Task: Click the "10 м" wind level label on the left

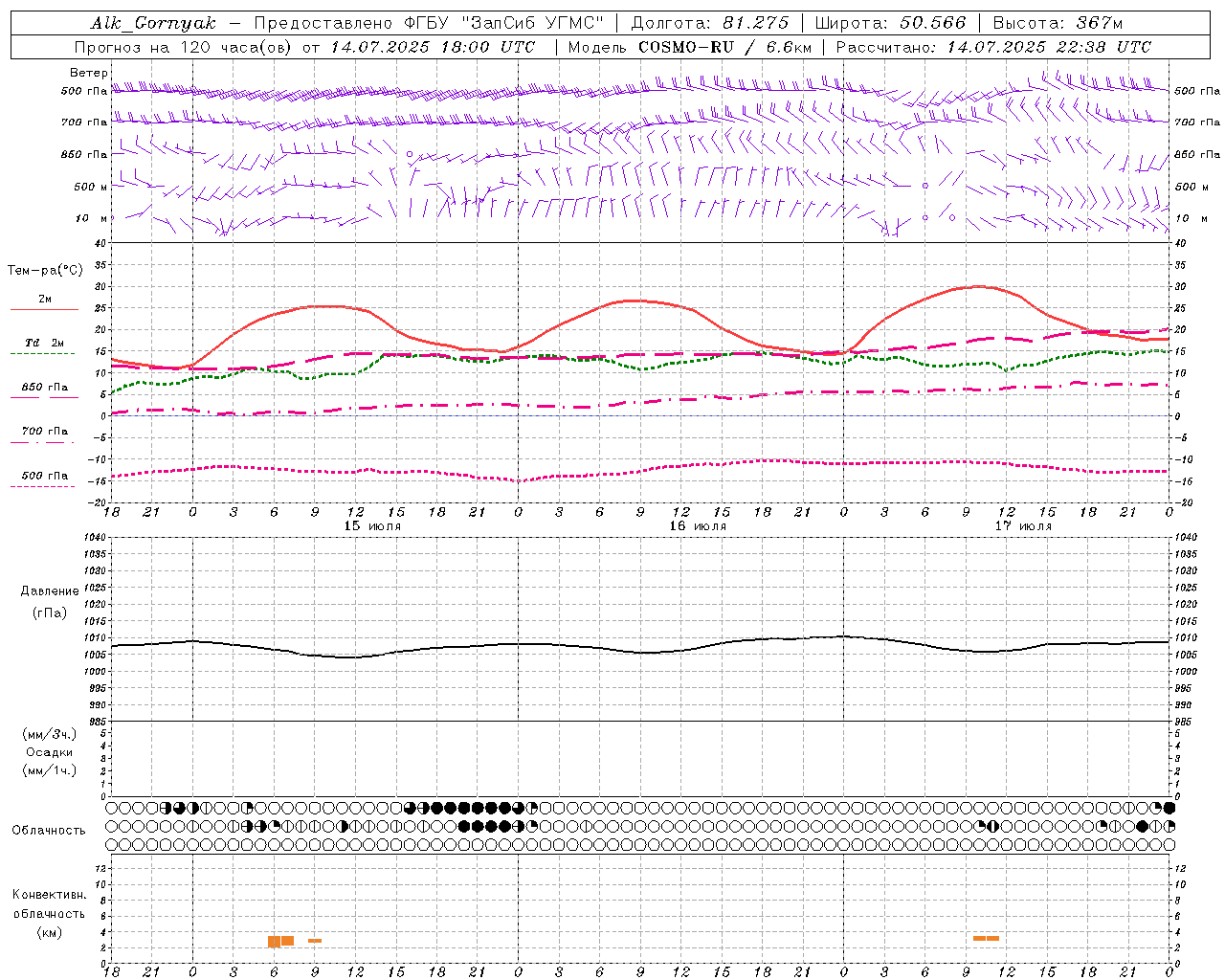Action: 92,218
